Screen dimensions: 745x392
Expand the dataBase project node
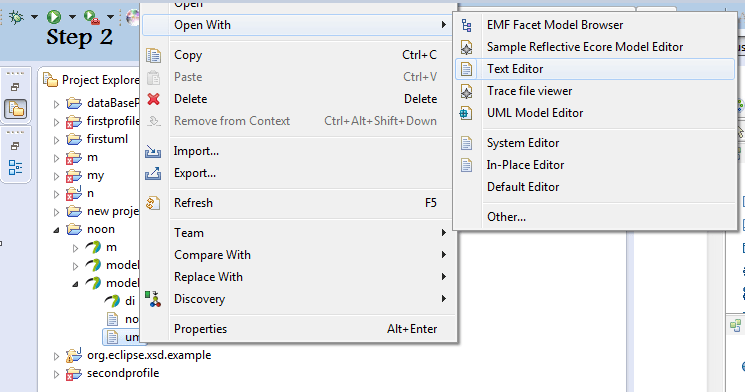point(56,104)
